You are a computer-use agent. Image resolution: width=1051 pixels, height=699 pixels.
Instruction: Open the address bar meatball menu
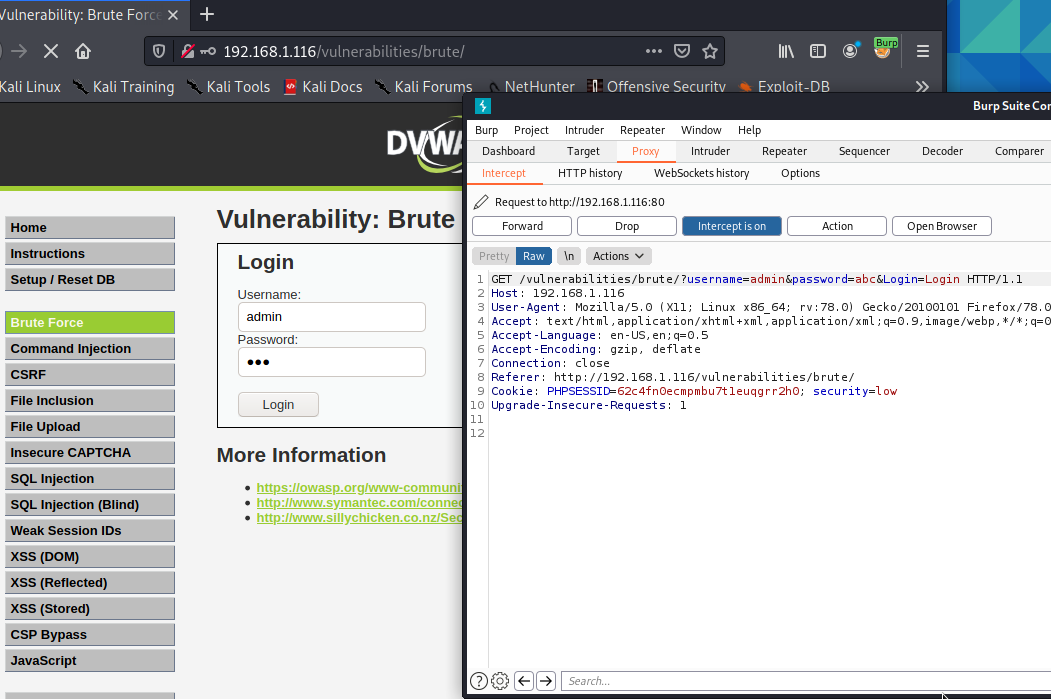click(x=653, y=51)
